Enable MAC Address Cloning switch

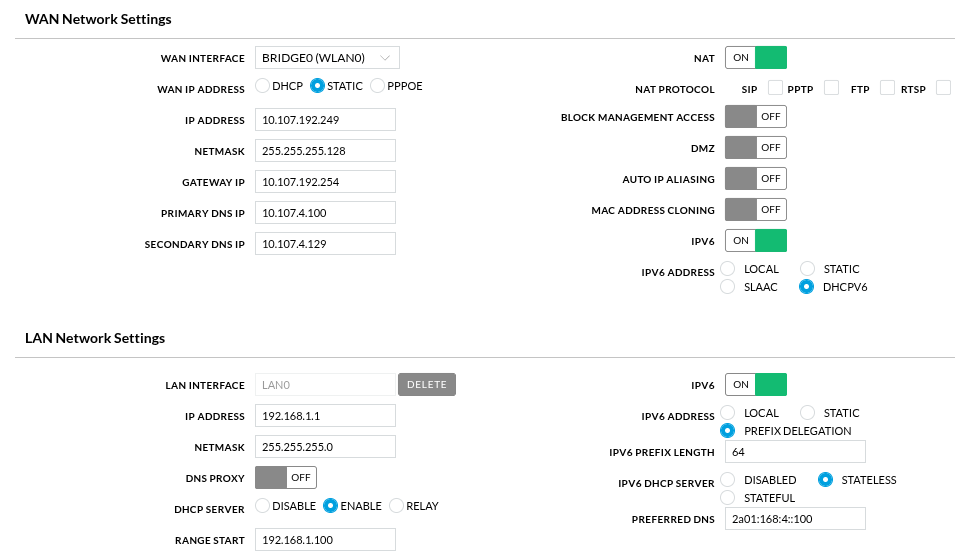[x=755, y=210]
